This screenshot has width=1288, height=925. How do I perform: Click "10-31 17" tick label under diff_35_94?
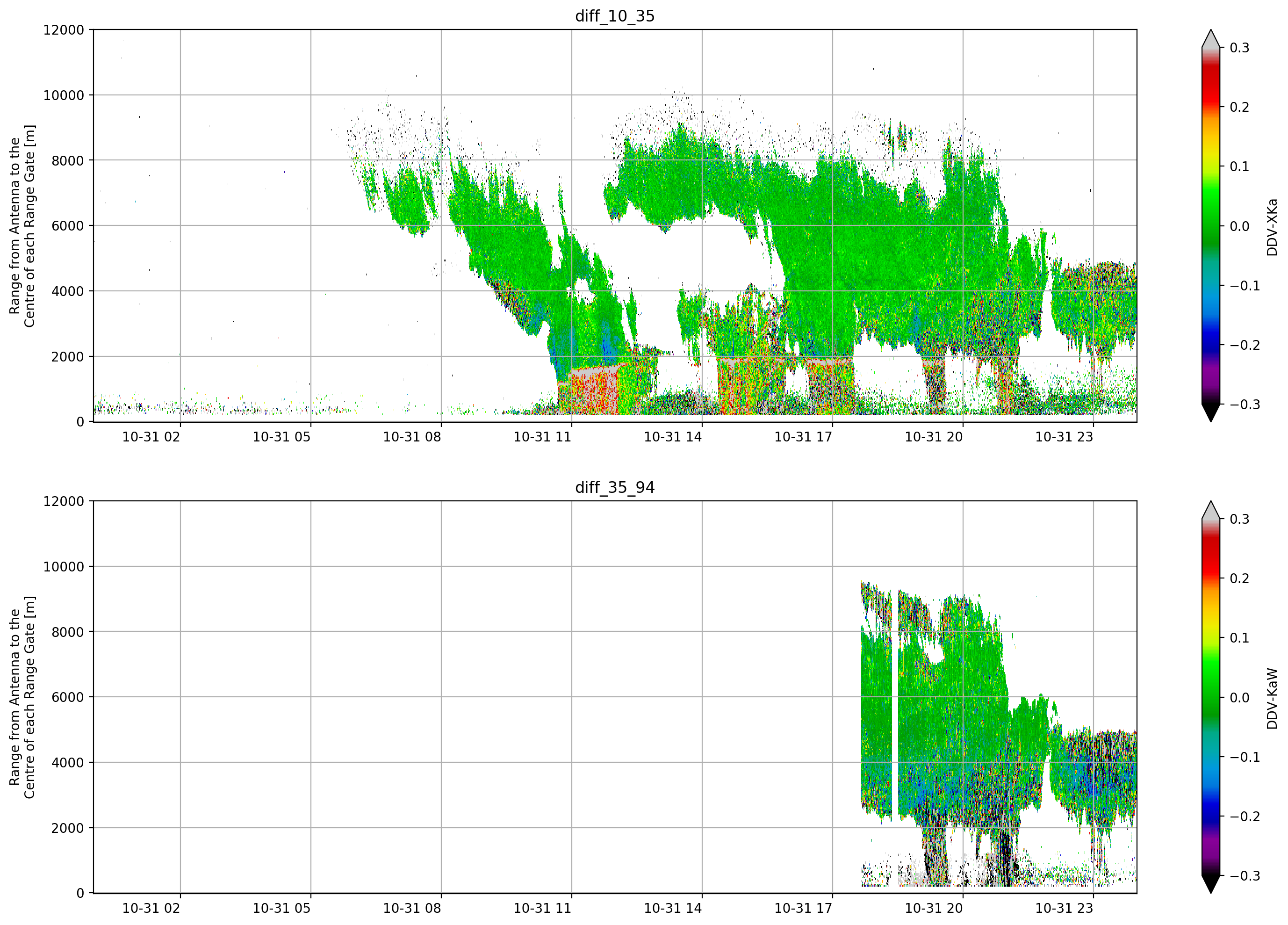804,909
